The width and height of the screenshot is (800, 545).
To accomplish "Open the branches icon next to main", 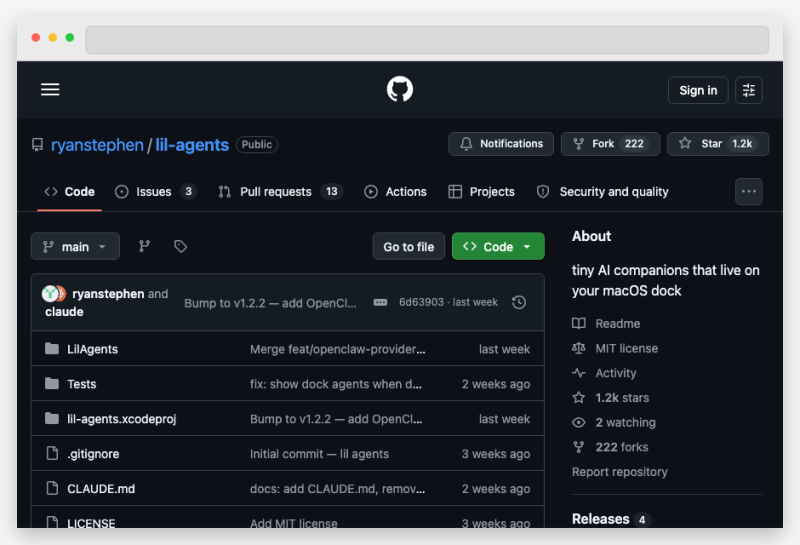I will [x=144, y=246].
